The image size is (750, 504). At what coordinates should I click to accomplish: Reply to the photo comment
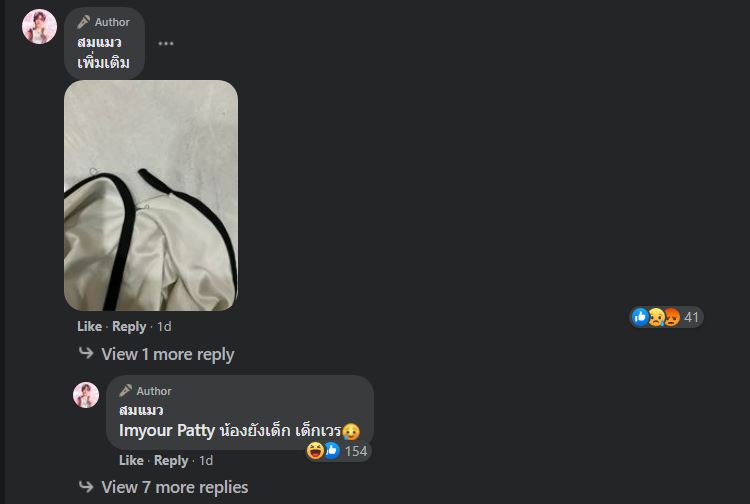pos(129,327)
